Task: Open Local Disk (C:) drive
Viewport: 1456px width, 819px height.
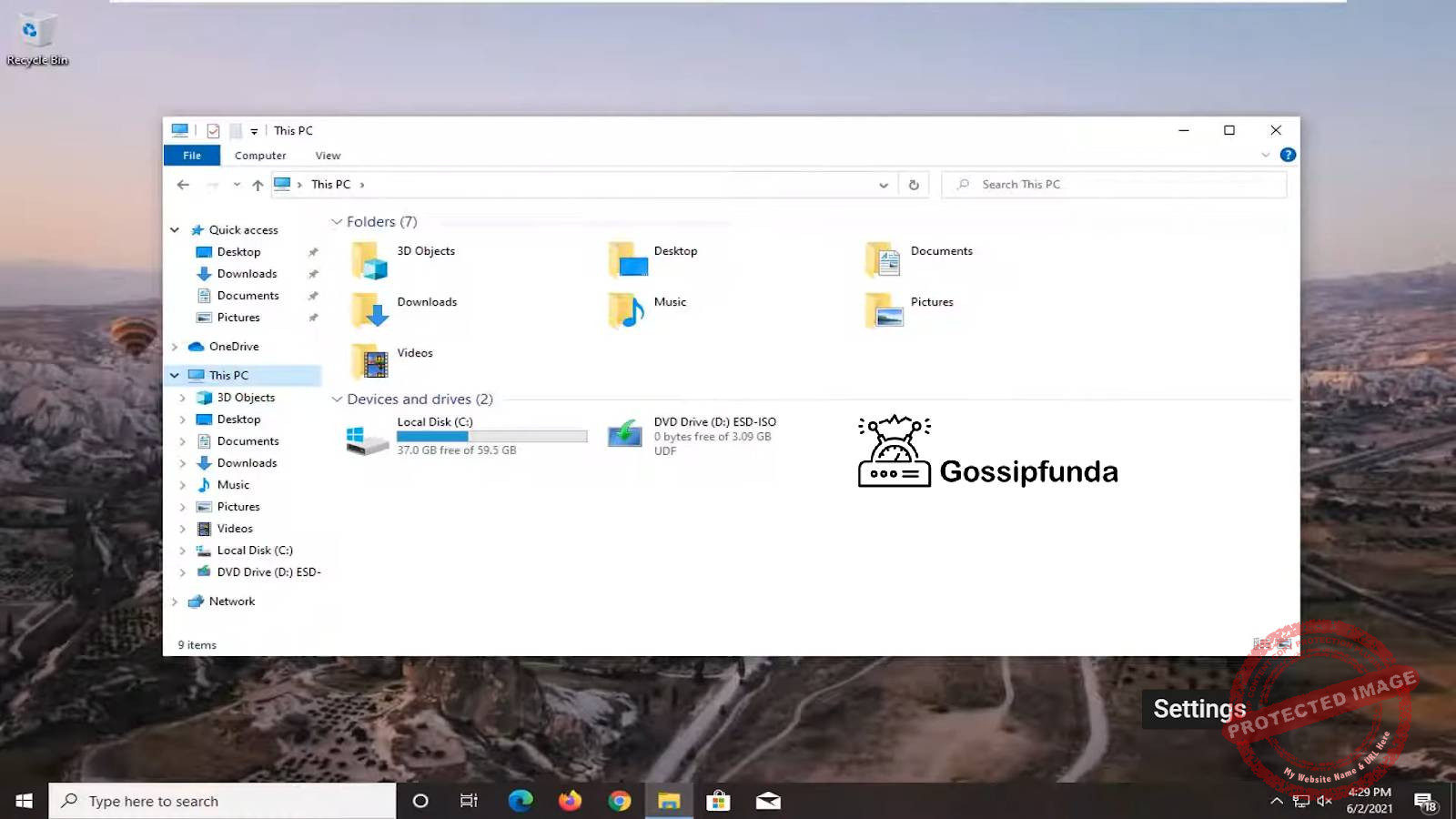Action: coord(367,437)
